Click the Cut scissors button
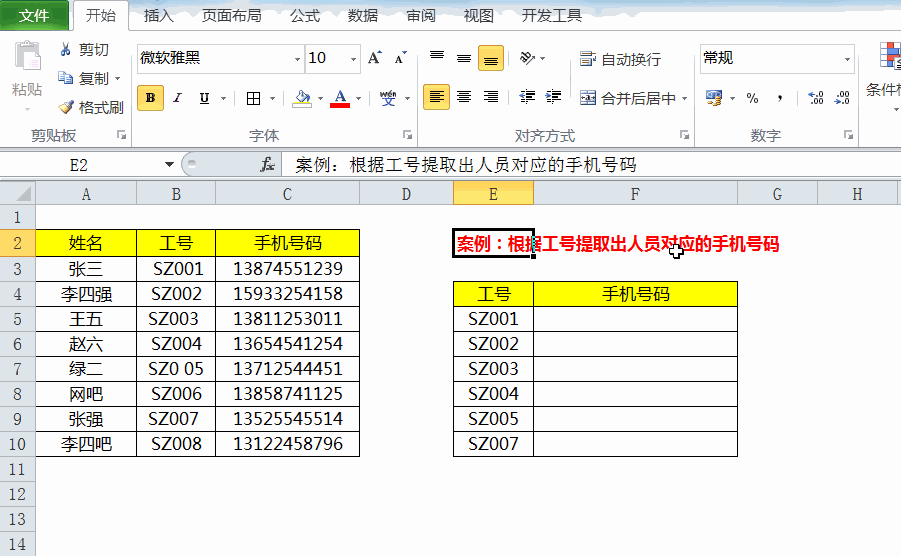The width and height of the screenshot is (901, 556). [84, 50]
